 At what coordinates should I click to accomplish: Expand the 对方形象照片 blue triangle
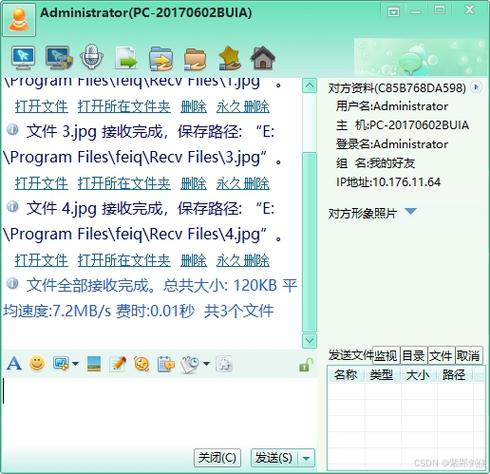(411, 211)
